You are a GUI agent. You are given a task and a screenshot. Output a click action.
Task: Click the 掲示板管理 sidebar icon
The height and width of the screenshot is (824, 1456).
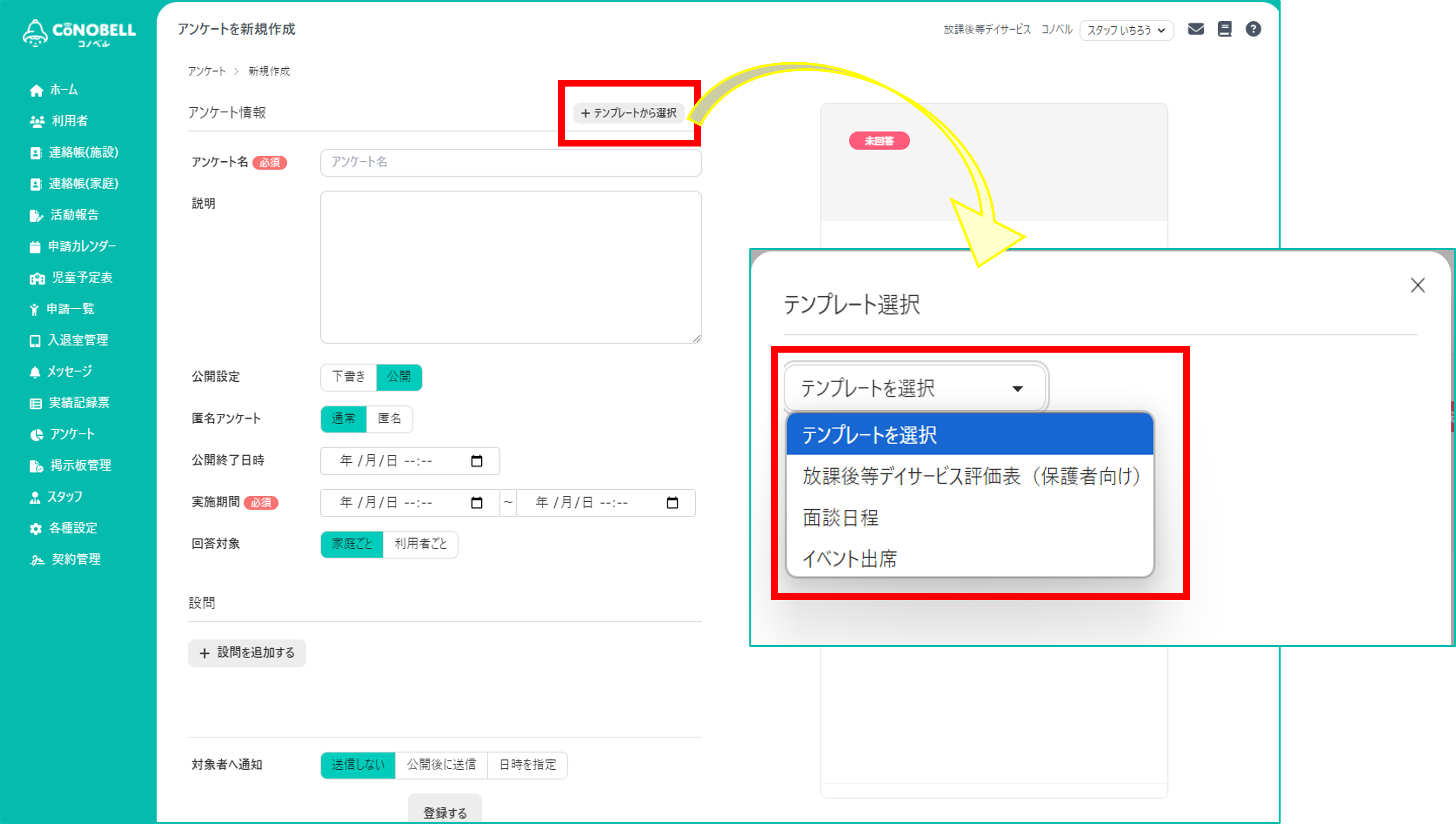click(x=36, y=466)
